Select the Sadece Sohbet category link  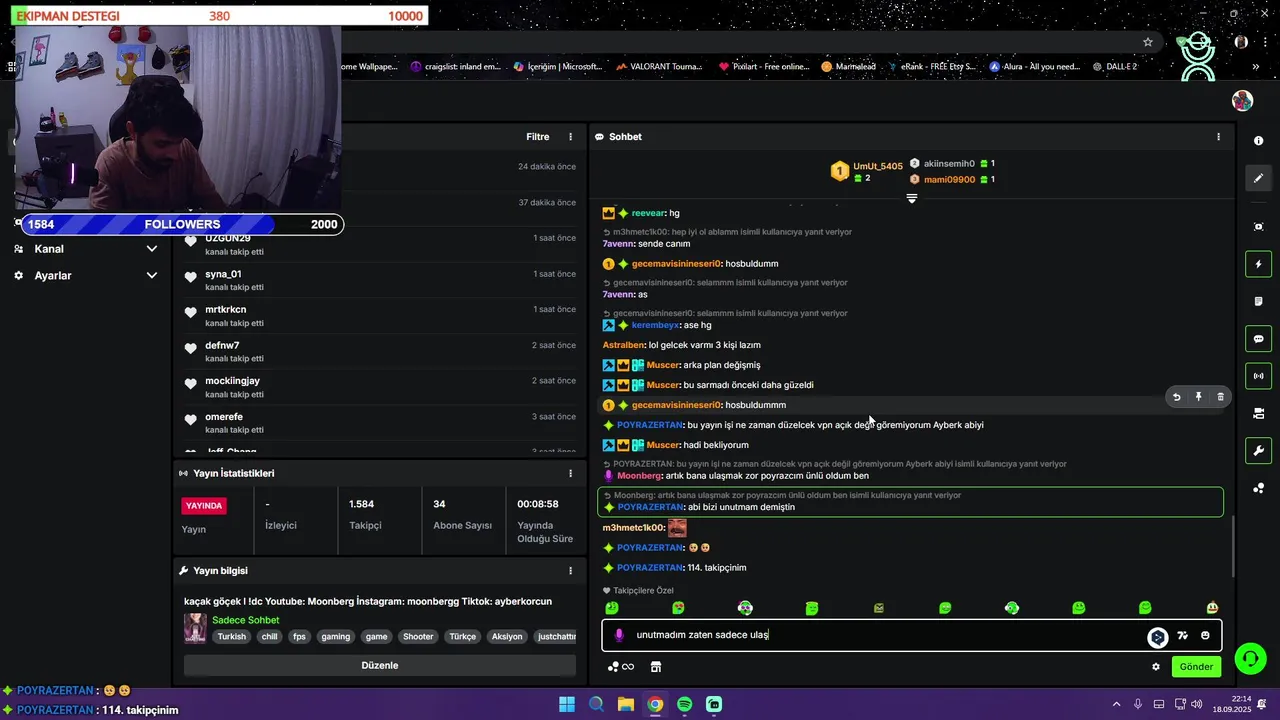pyautogui.click(x=245, y=620)
